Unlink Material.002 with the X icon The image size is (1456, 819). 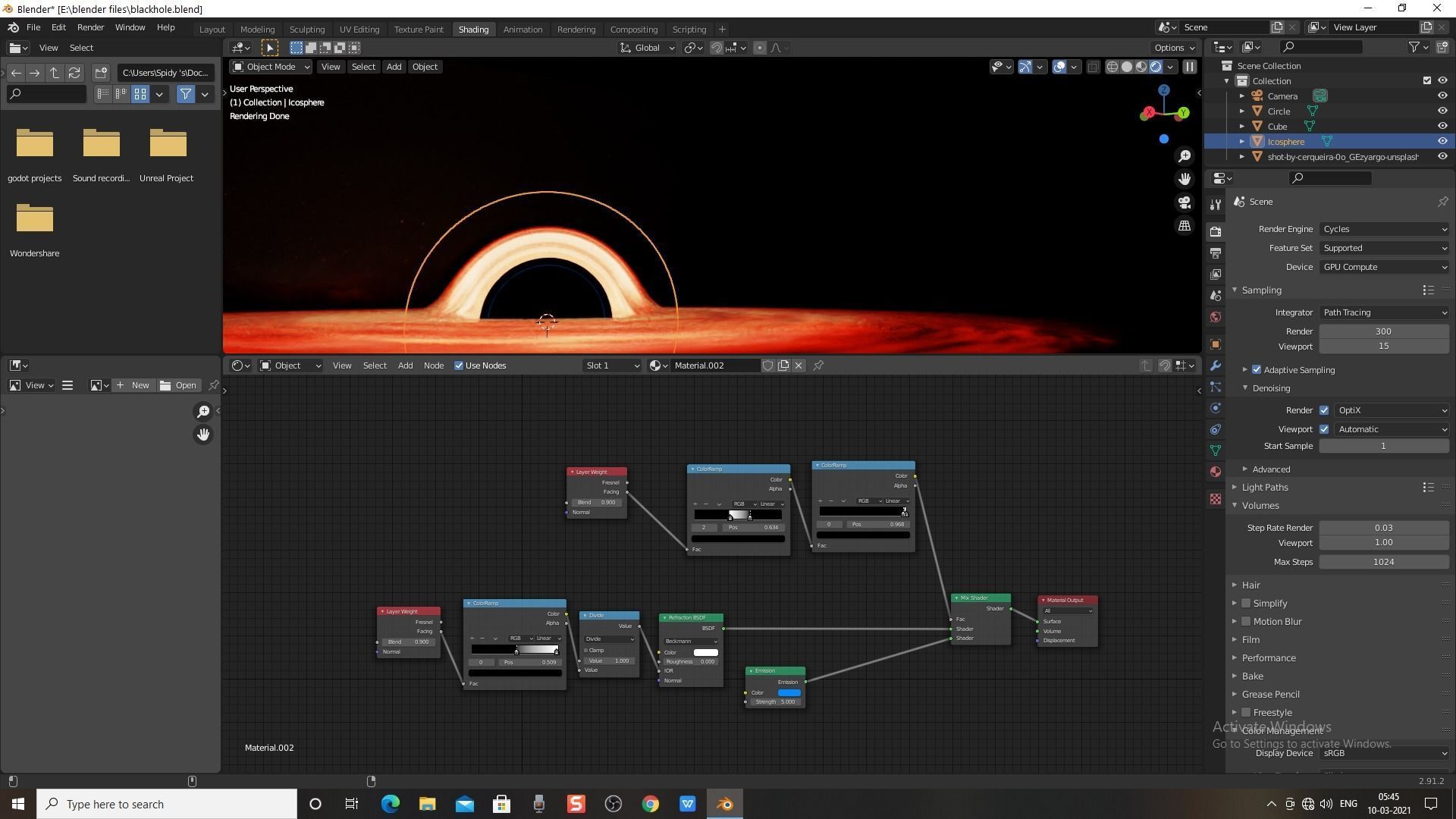(x=799, y=366)
